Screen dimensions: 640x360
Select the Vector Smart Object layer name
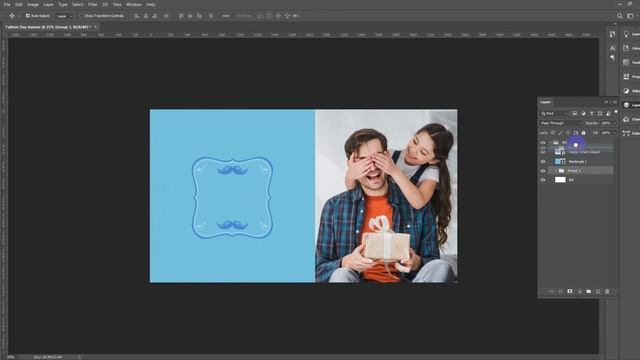tap(584, 152)
